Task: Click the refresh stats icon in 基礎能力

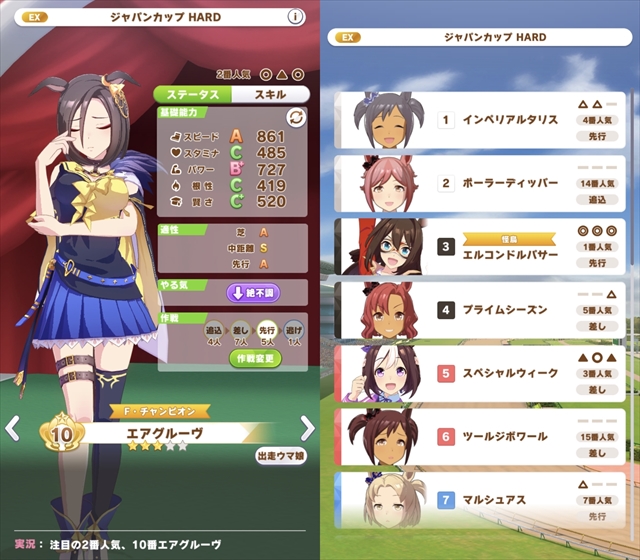Action: 296,118
